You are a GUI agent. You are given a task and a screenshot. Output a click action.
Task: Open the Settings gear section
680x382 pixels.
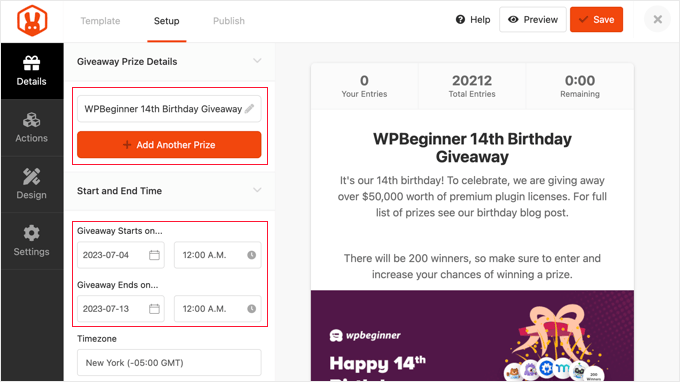tap(32, 241)
